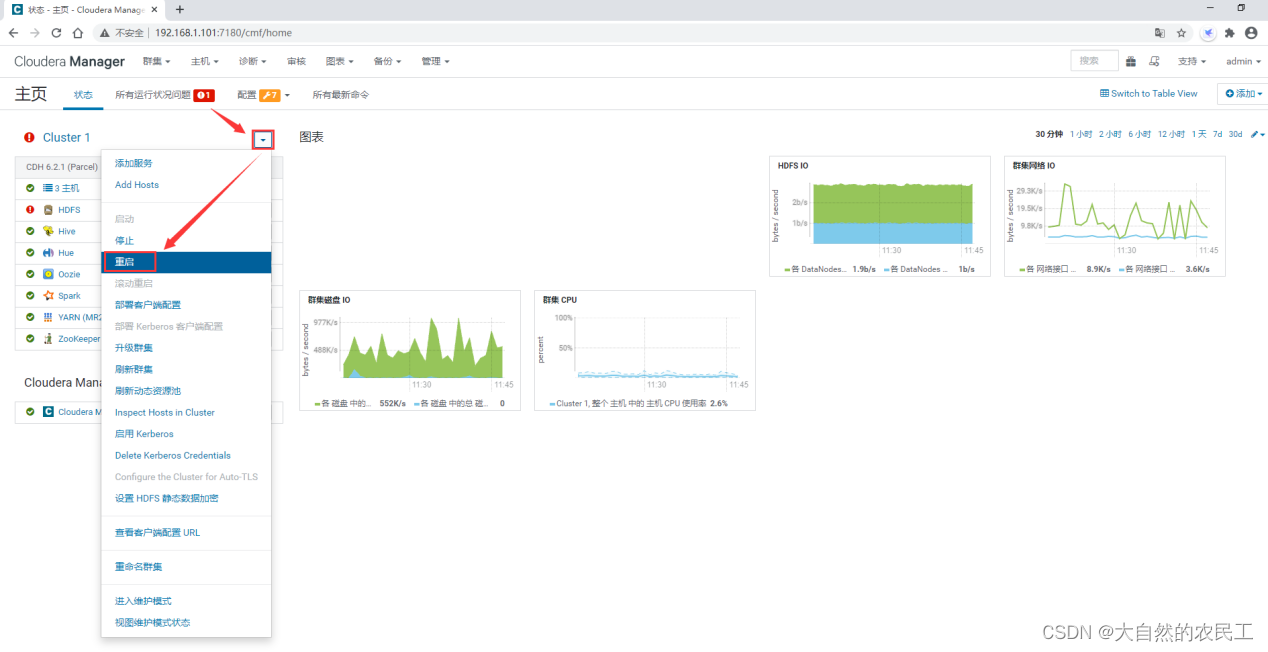Image resolution: width=1268 pixels, height=652 pixels.
Task: Set chart range to 1 小时
Action: tap(1081, 134)
